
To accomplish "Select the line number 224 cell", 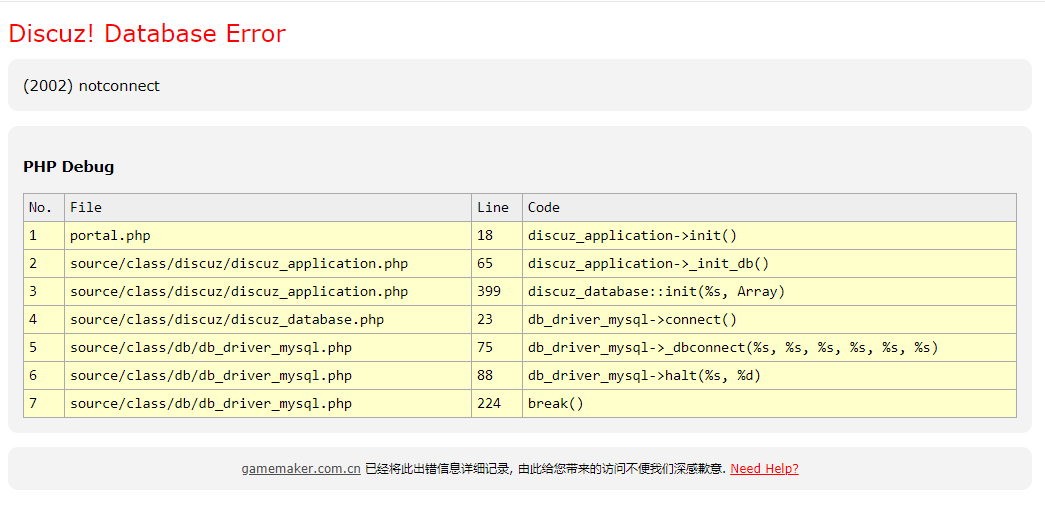I will coord(489,404).
